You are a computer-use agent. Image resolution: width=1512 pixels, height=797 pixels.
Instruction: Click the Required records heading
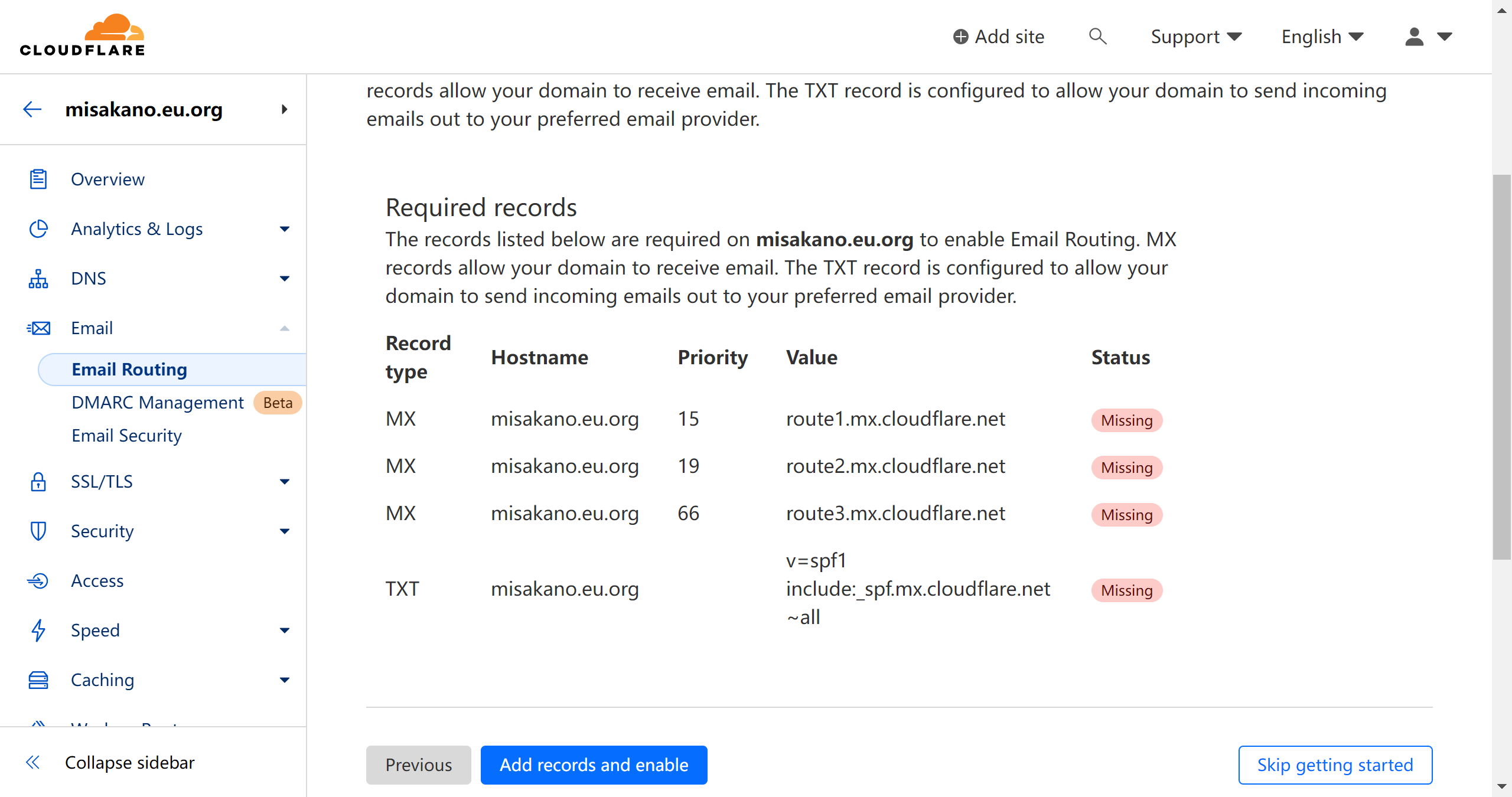point(481,207)
